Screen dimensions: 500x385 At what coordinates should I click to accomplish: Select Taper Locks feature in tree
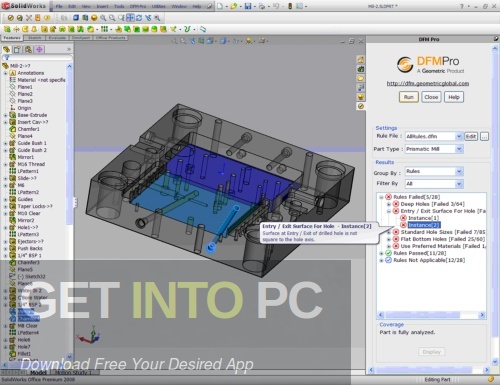(35, 206)
